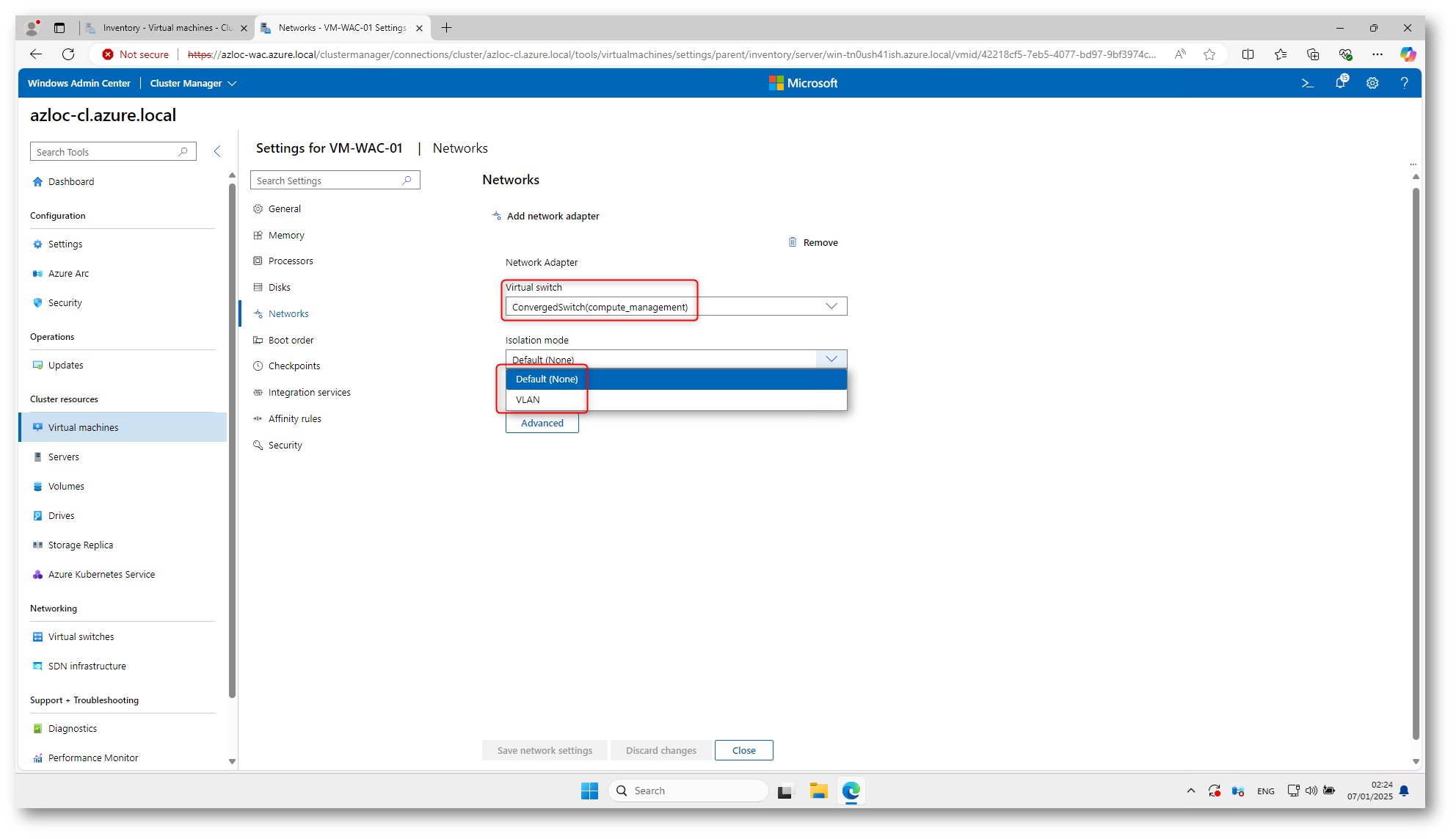Open volume control in system tray

[1311, 791]
